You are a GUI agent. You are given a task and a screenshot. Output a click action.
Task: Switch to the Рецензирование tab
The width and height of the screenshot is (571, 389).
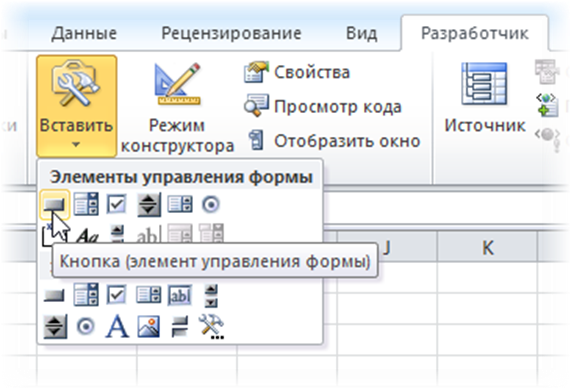tap(231, 33)
